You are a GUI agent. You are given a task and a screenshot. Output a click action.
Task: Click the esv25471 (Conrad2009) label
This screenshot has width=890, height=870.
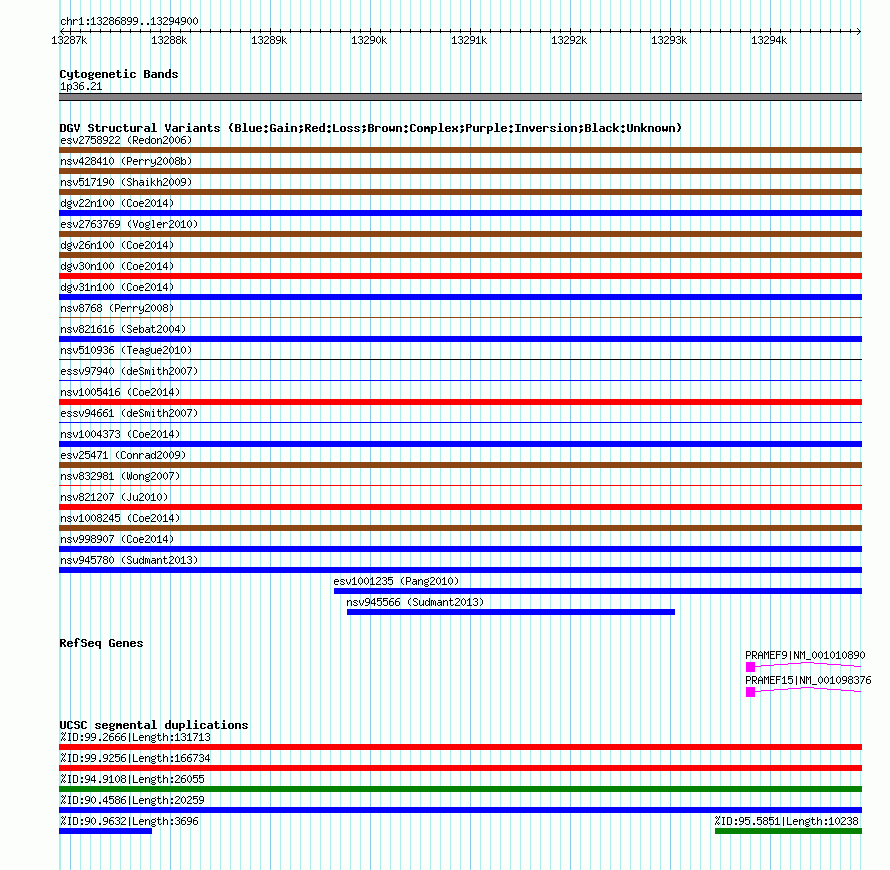tap(123, 455)
